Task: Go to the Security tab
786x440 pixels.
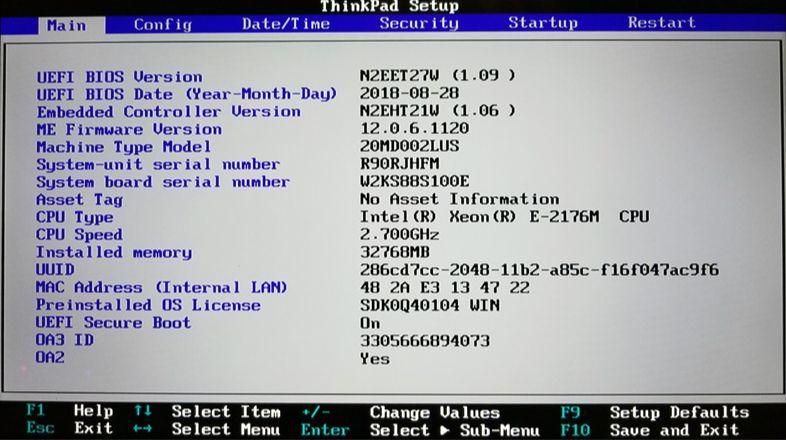Action: click(419, 24)
